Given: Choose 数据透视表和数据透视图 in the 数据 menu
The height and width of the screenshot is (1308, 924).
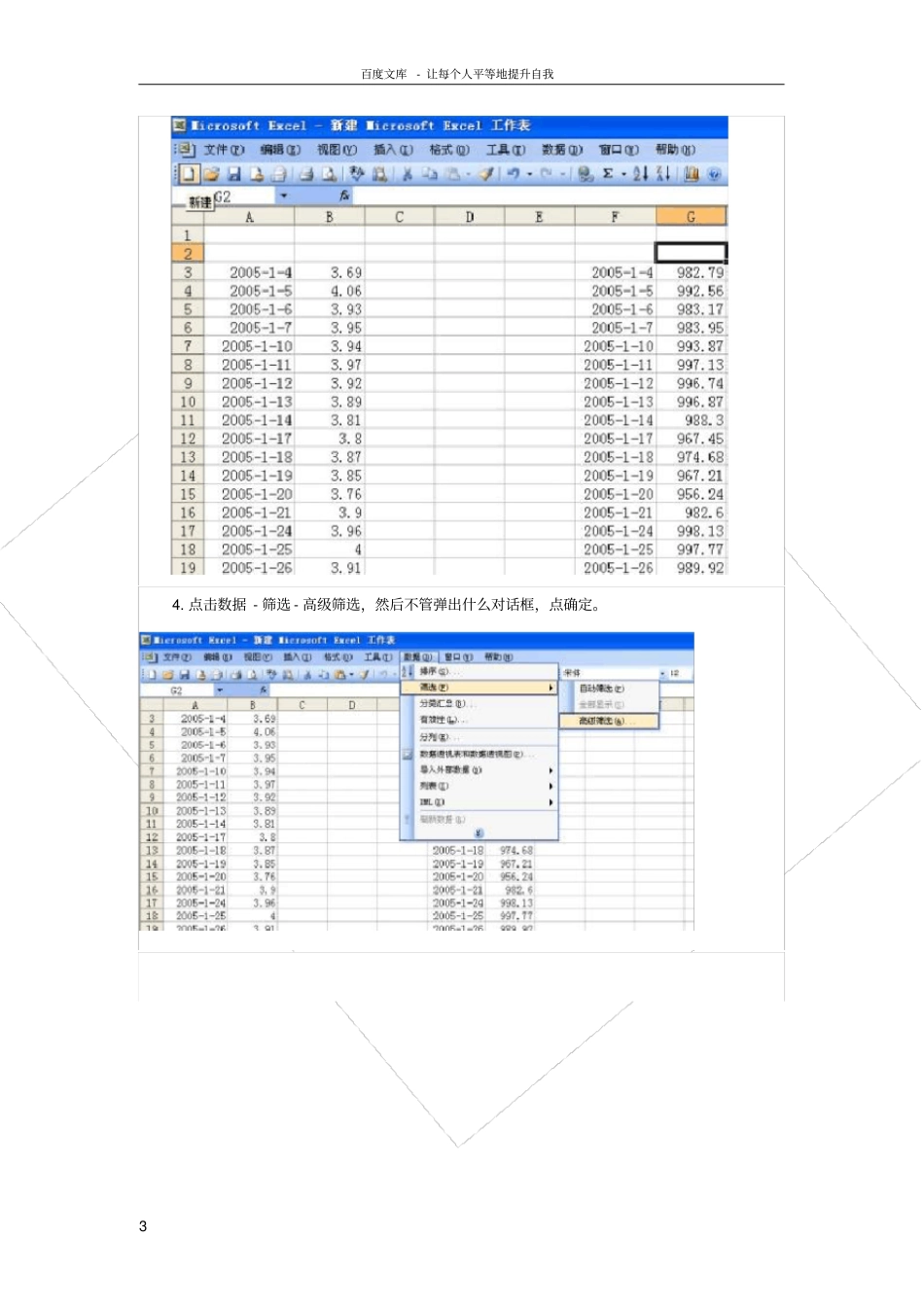Looking at the screenshot, I should (x=484, y=754).
